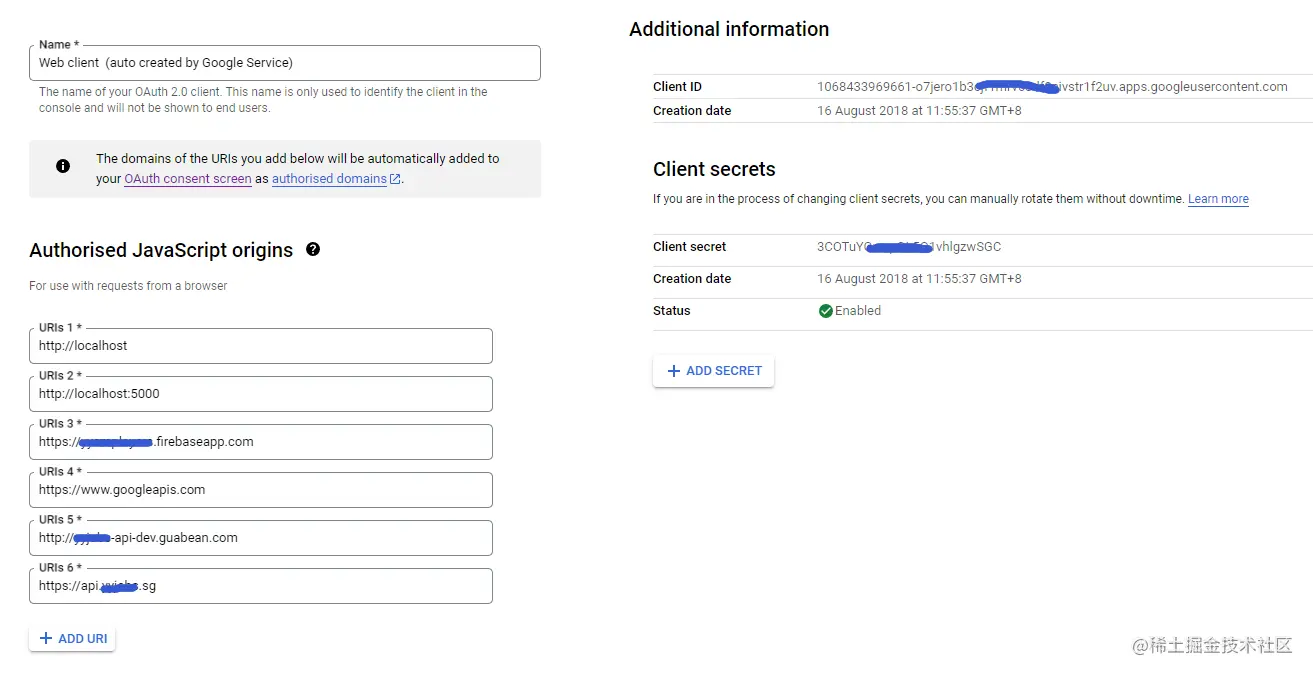Edit the URIs 5 guabean.com field

pos(261,538)
